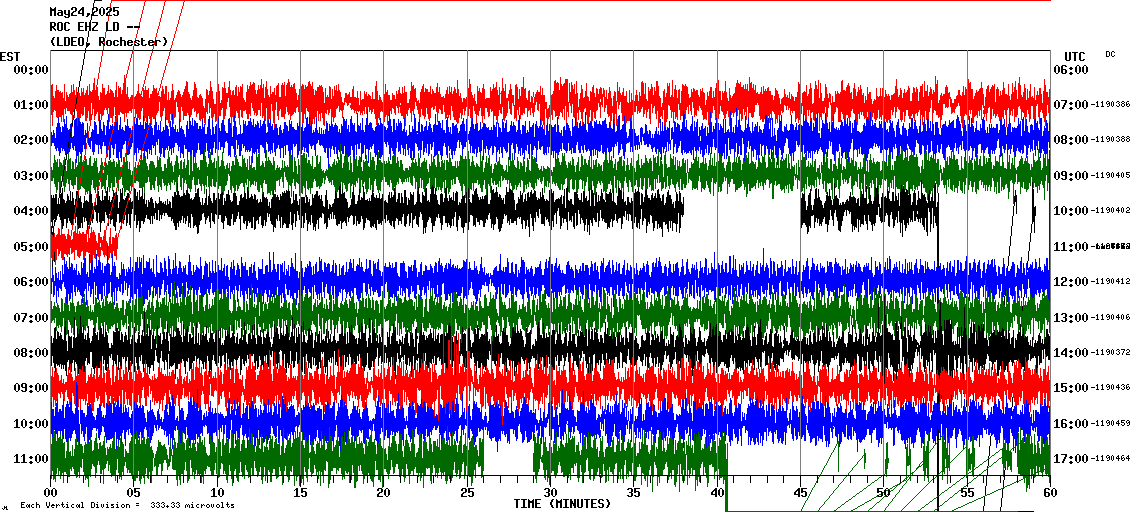
Task: Select the 10 minute tick on time axis
Action: pos(217,493)
